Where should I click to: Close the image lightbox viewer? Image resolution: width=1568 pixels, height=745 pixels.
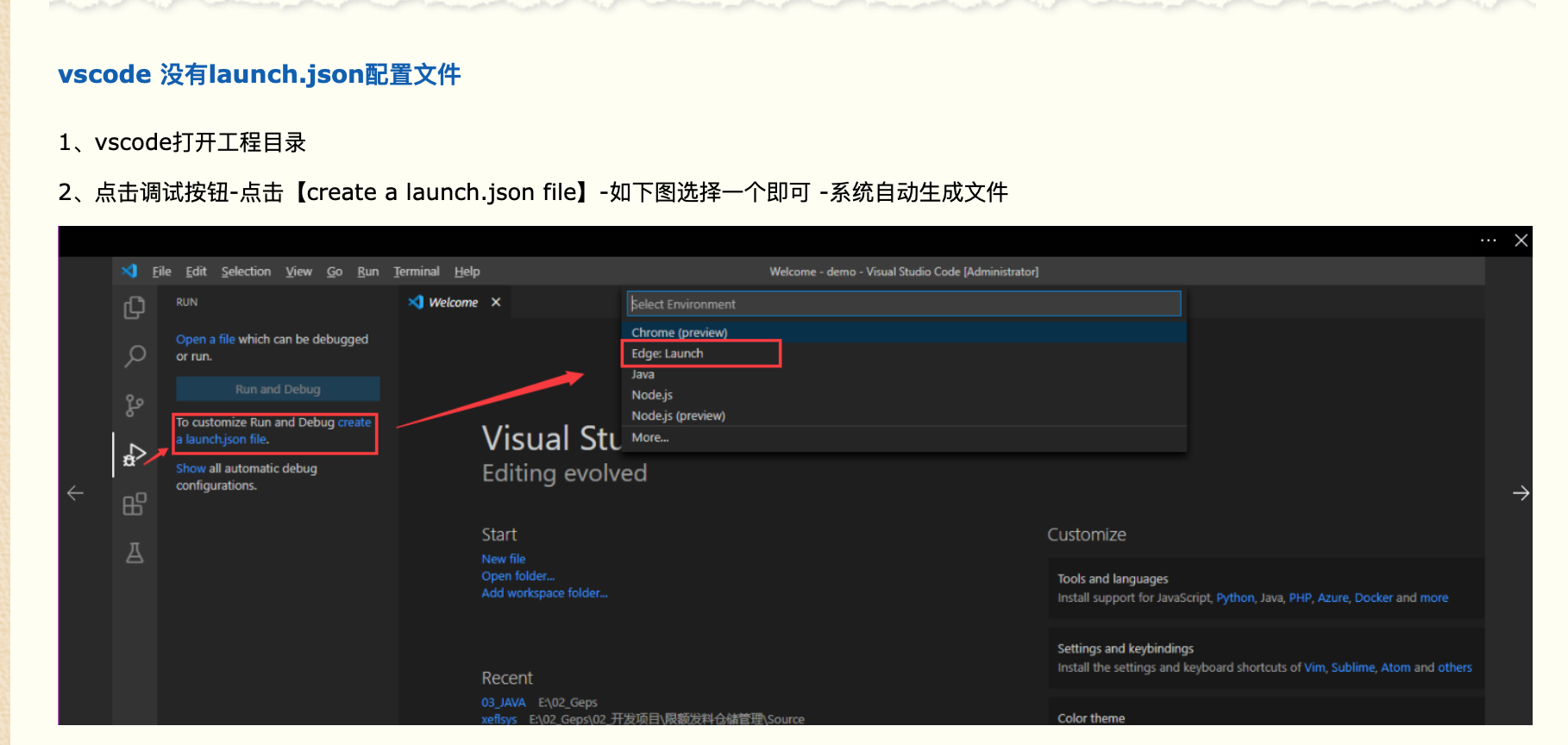1521,241
